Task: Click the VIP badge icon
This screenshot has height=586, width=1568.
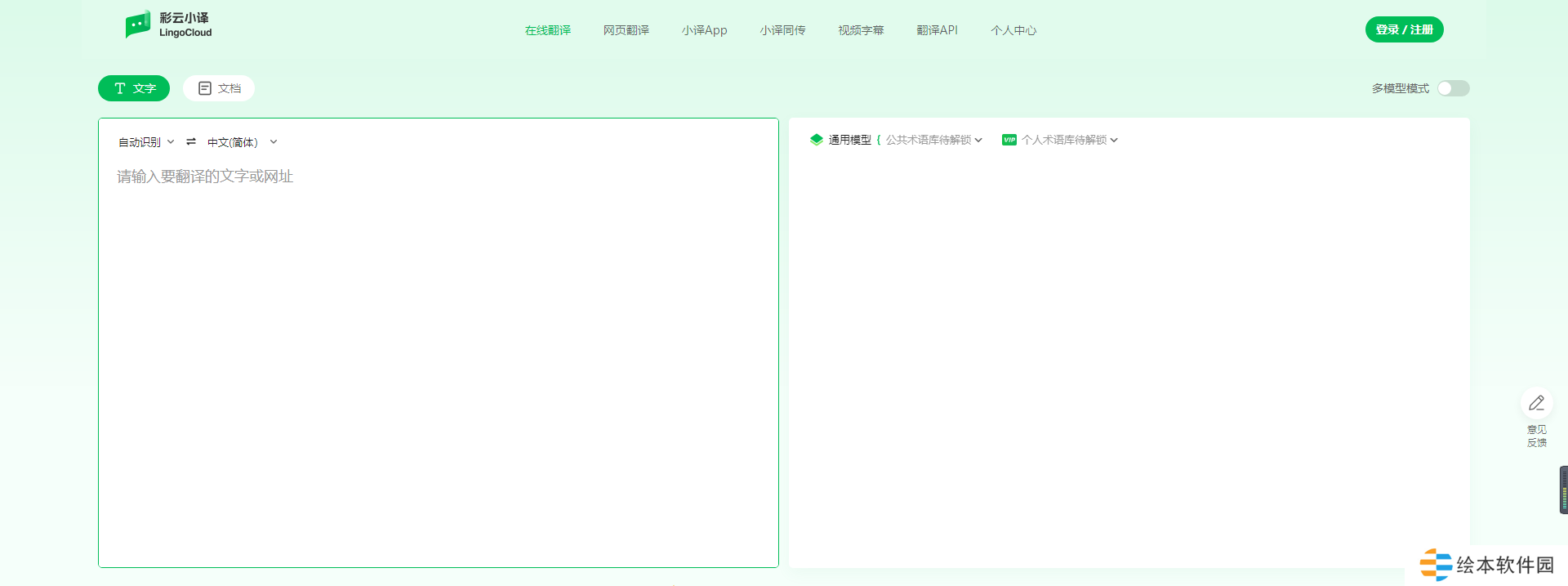Action: coord(1009,140)
